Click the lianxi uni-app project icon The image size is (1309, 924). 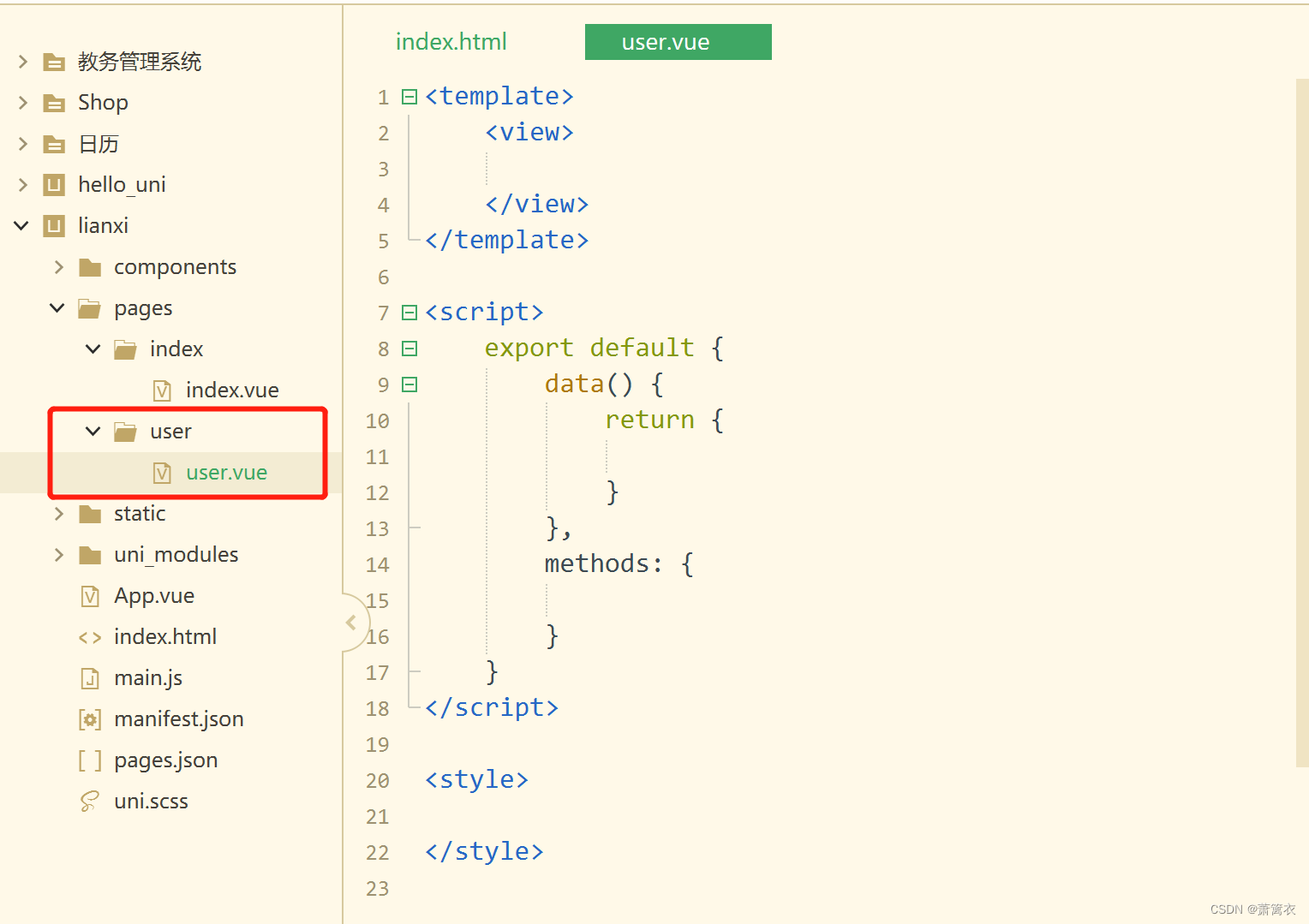pos(54,226)
